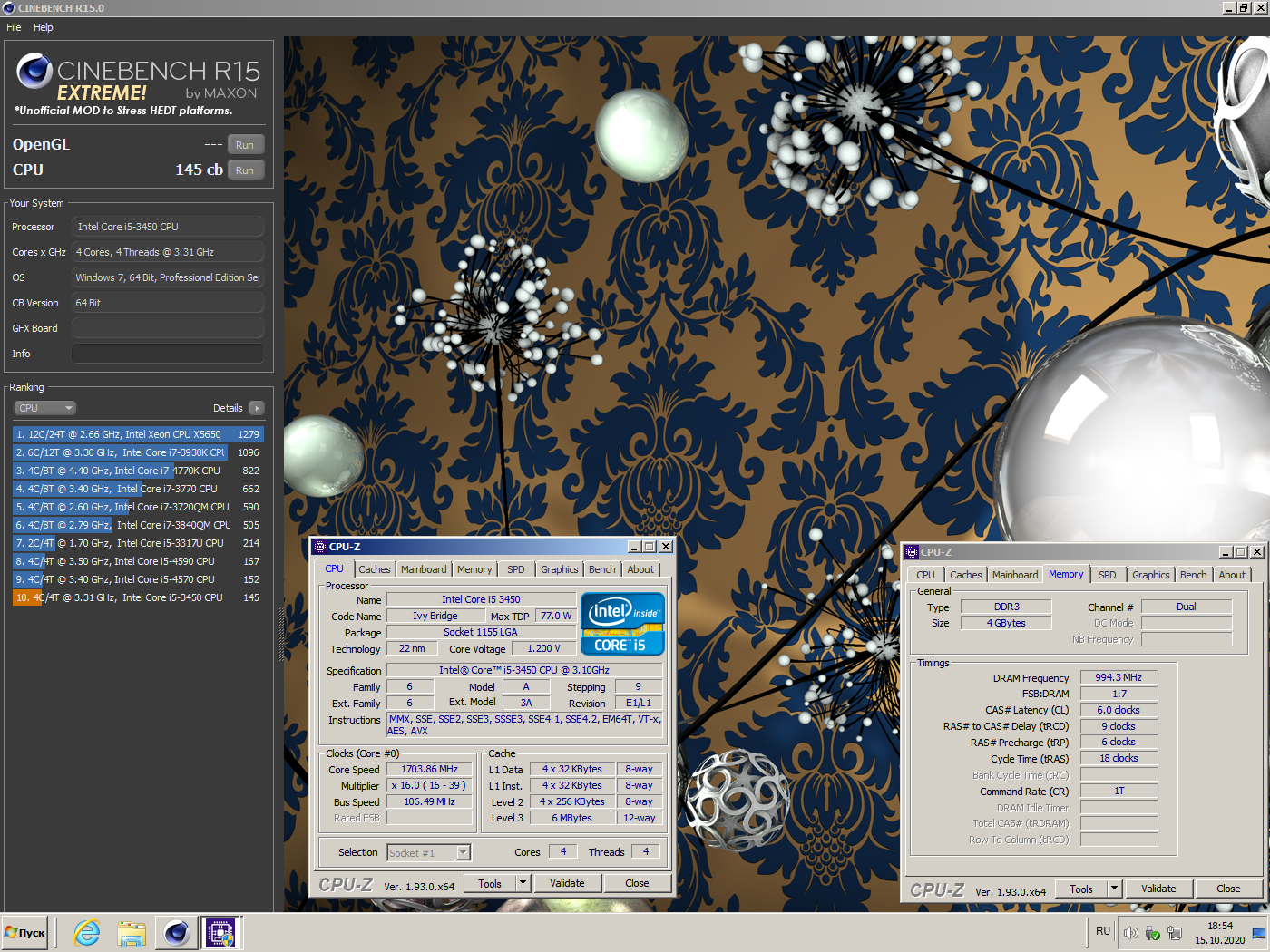The image size is (1270, 952).
Task: Click the GFX Board field
Action: click(x=168, y=328)
